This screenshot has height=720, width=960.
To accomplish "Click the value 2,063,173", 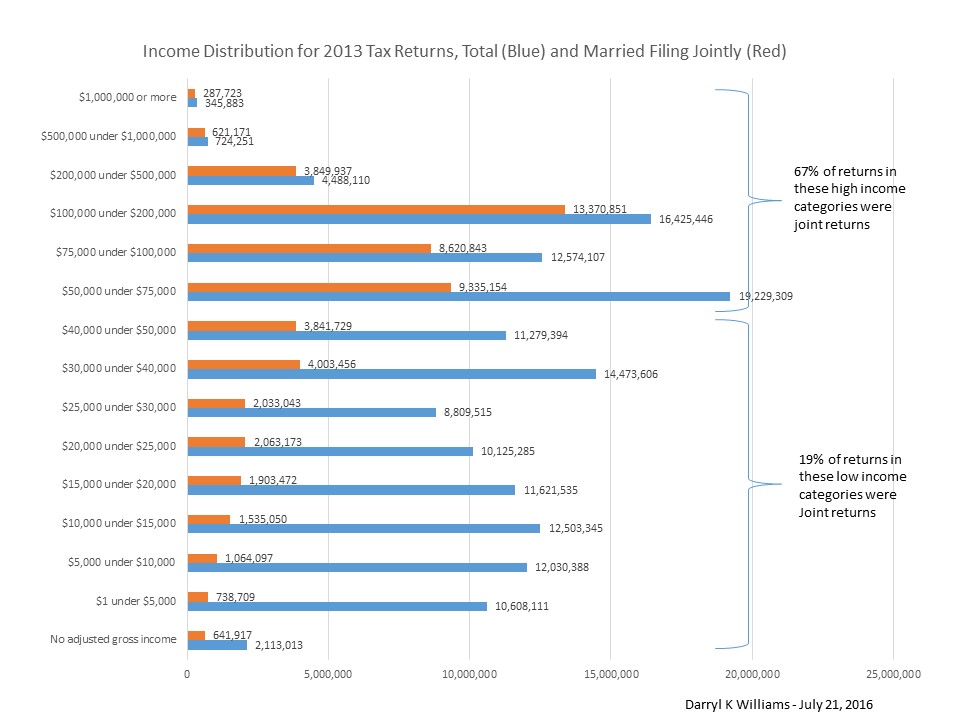I will (278, 442).
